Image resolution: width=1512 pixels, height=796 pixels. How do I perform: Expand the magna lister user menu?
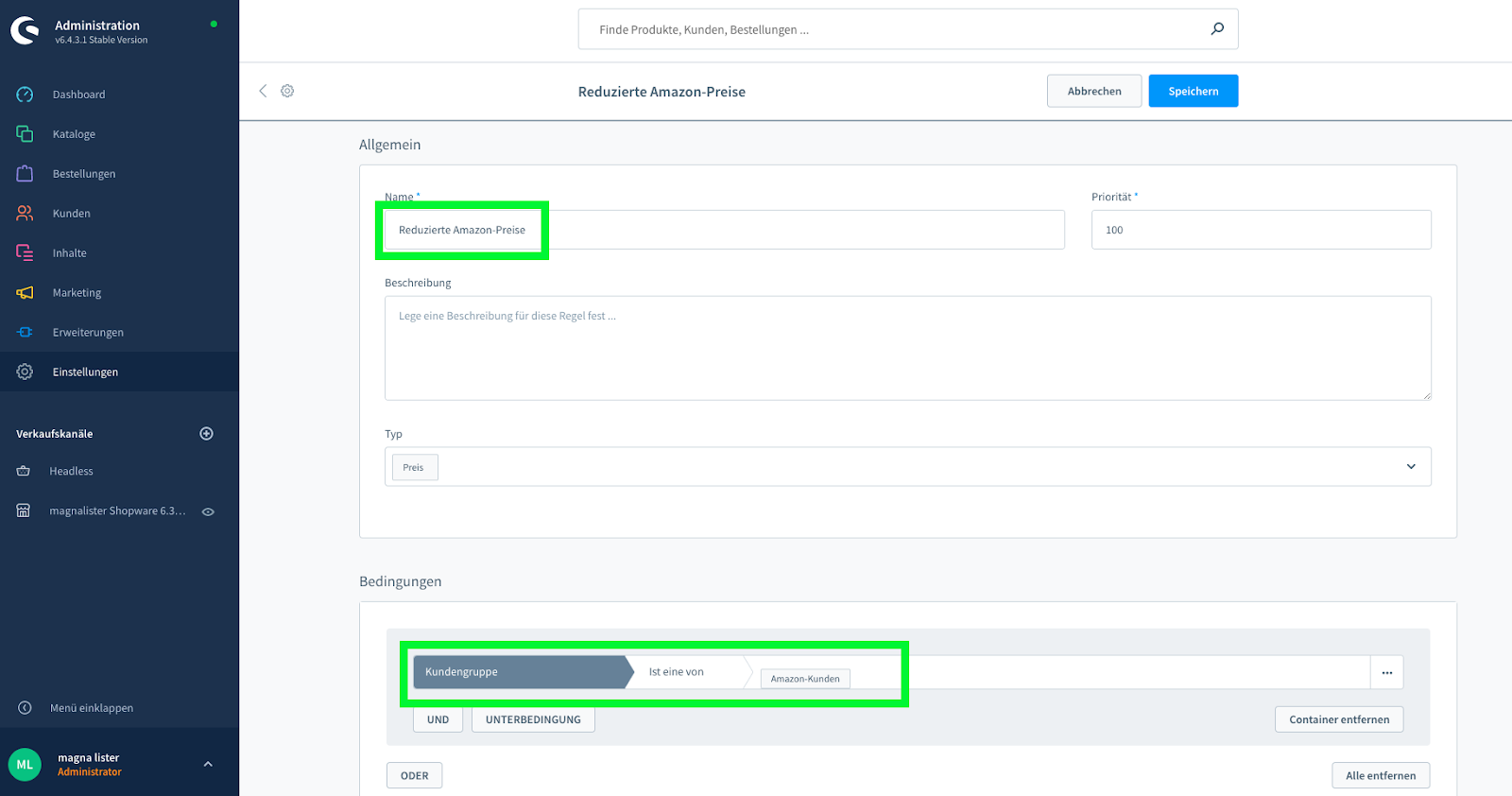click(x=208, y=765)
